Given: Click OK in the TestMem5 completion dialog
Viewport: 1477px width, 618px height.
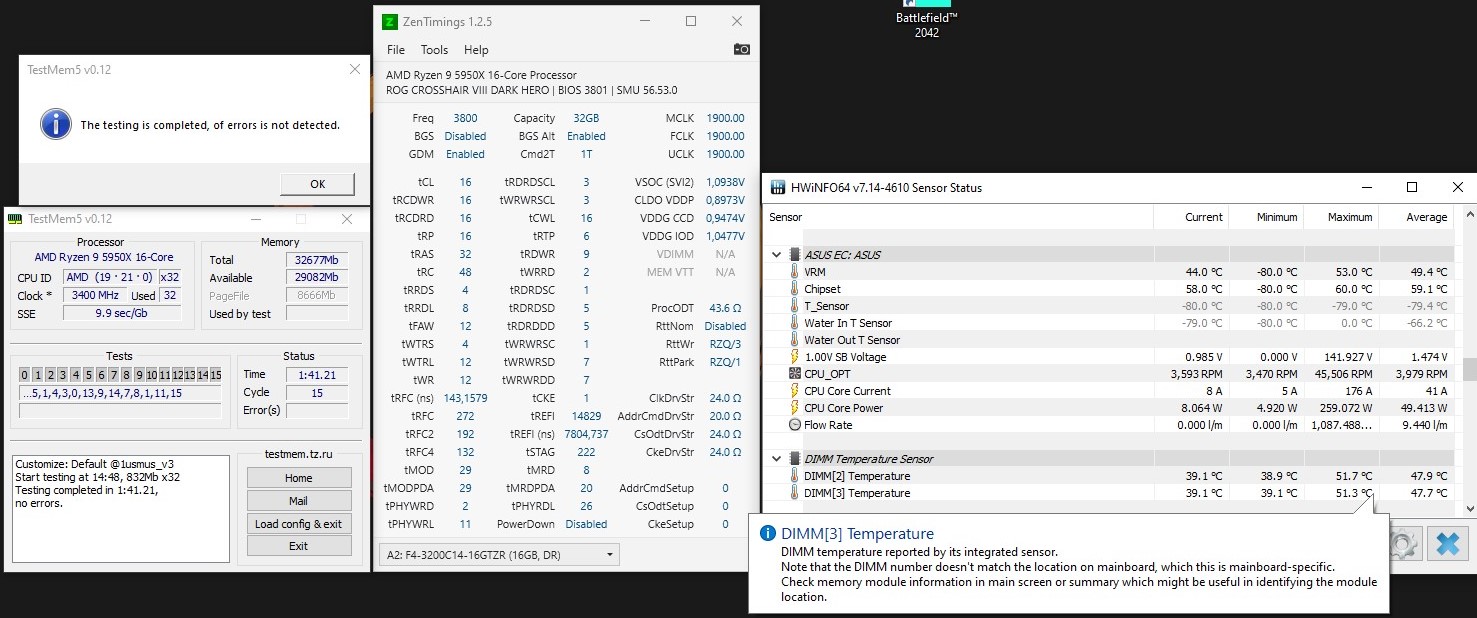Looking at the screenshot, I should [x=317, y=184].
